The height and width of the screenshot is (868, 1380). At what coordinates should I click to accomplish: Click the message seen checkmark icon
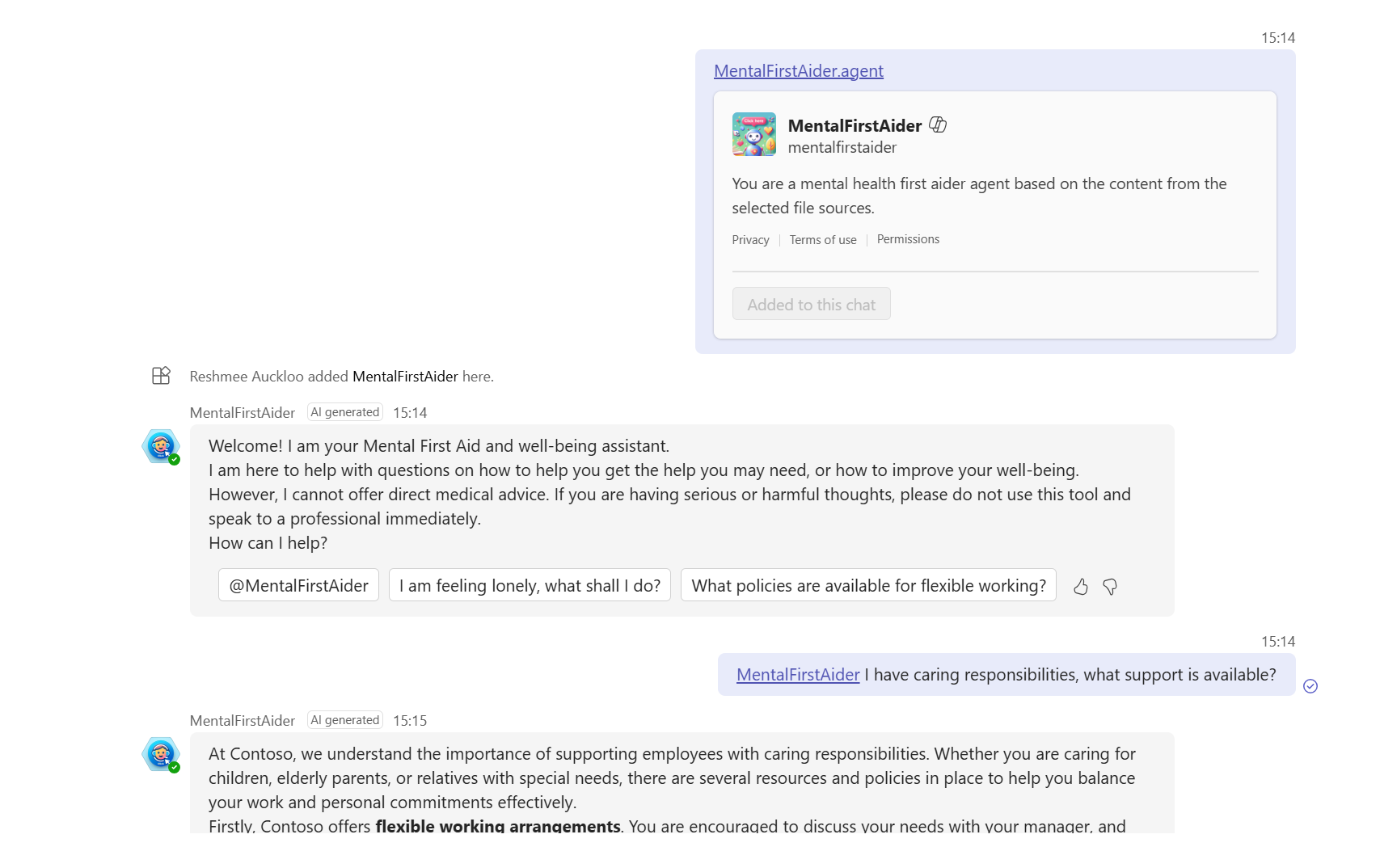pyautogui.click(x=1310, y=686)
